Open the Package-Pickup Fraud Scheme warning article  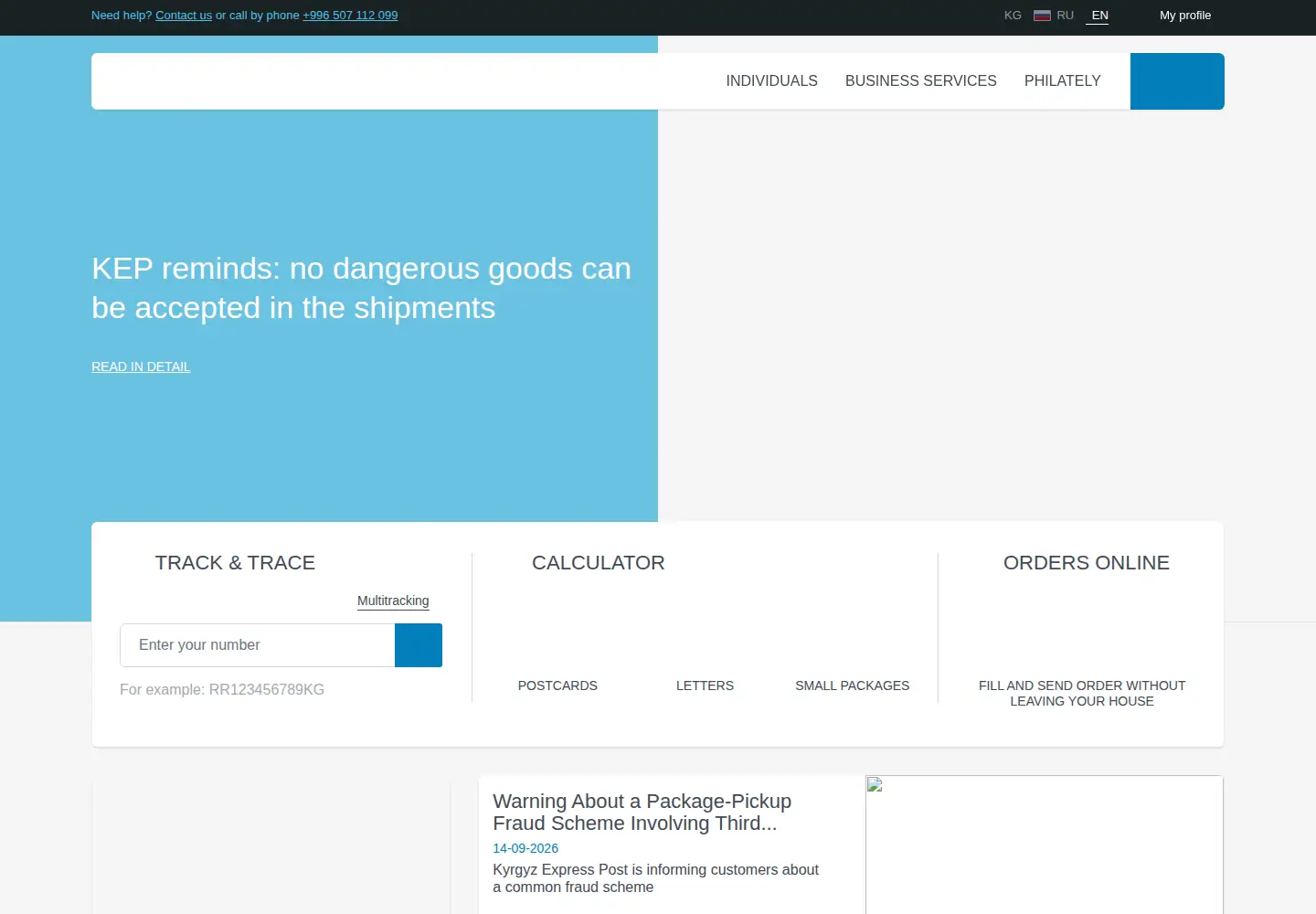pos(642,813)
